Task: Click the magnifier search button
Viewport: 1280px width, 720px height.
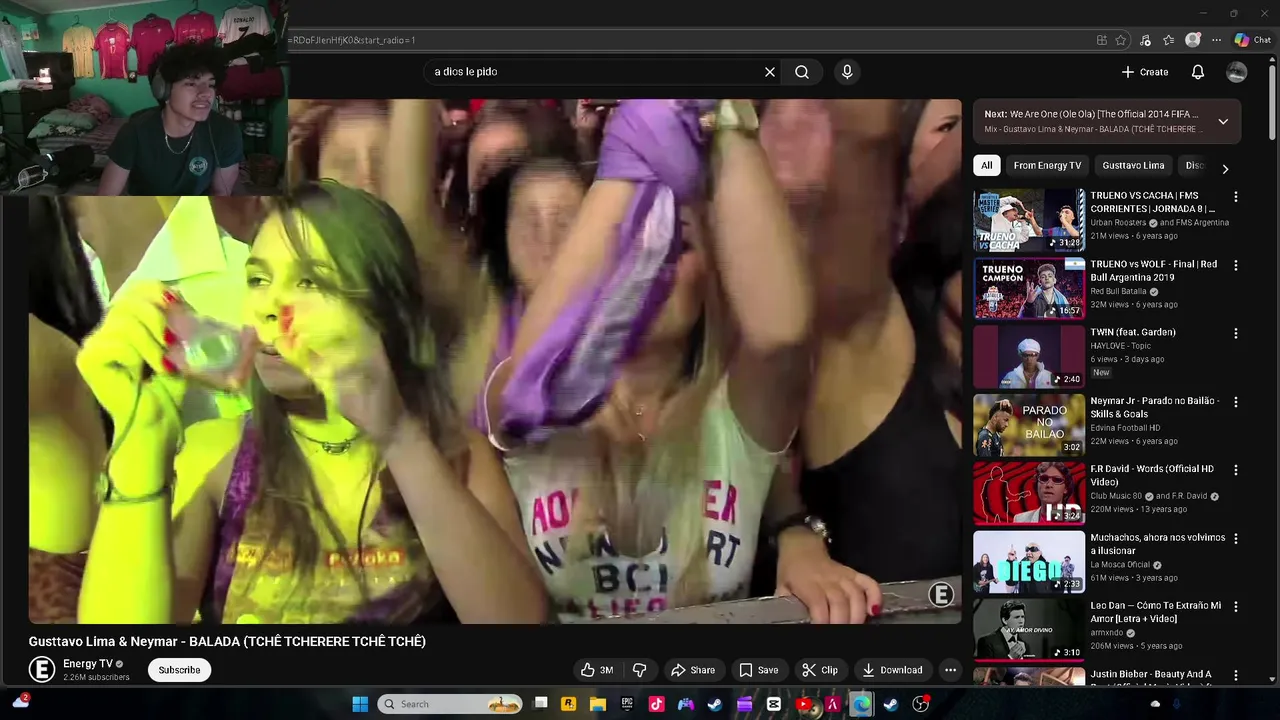Action: click(802, 72)
